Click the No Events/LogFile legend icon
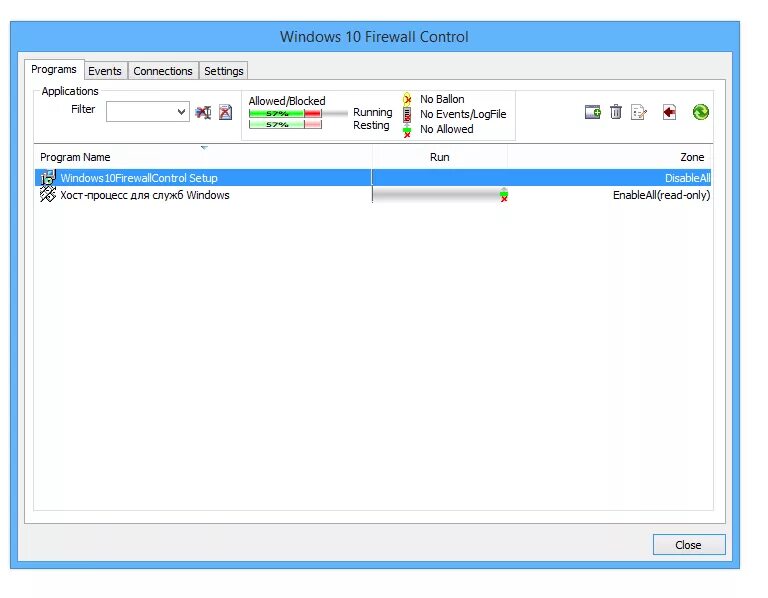Image resolution: width=768 pixels, height=598 pixels. (407, 115)
